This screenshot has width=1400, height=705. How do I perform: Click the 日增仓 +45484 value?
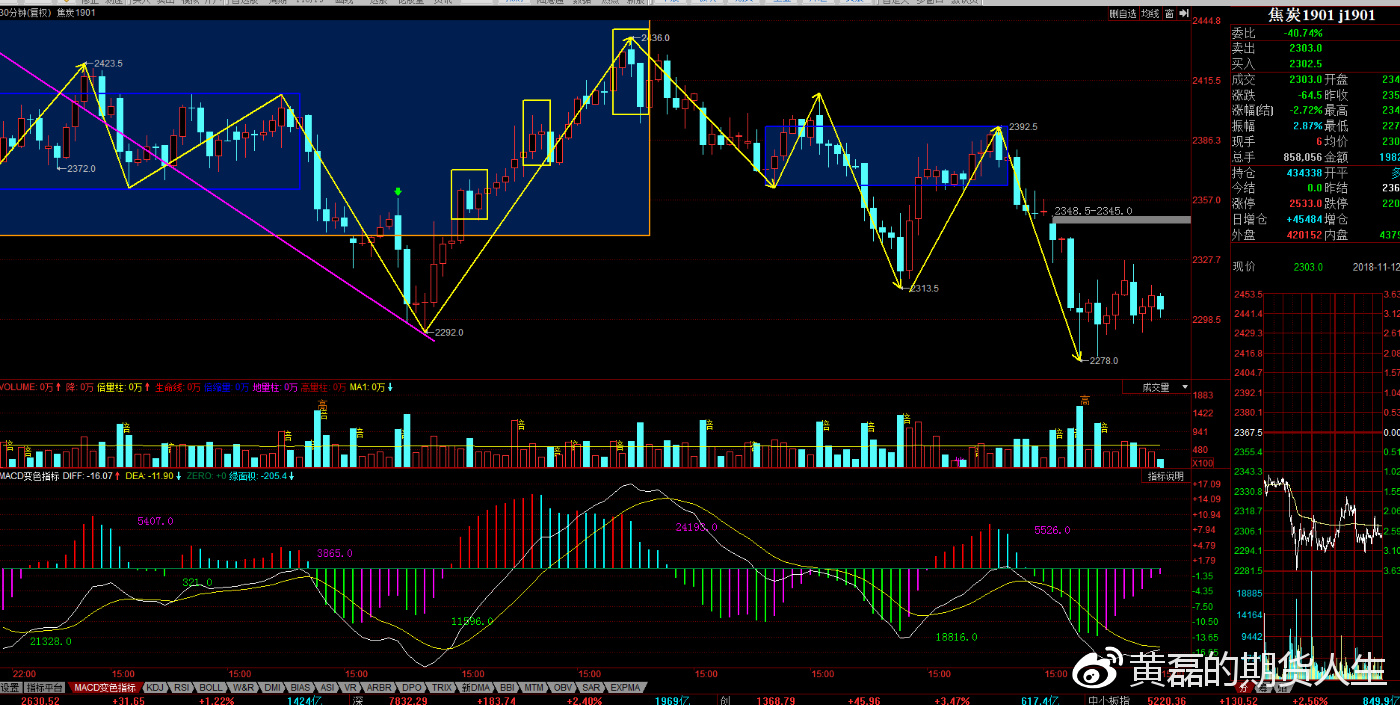click(1302, 219)
